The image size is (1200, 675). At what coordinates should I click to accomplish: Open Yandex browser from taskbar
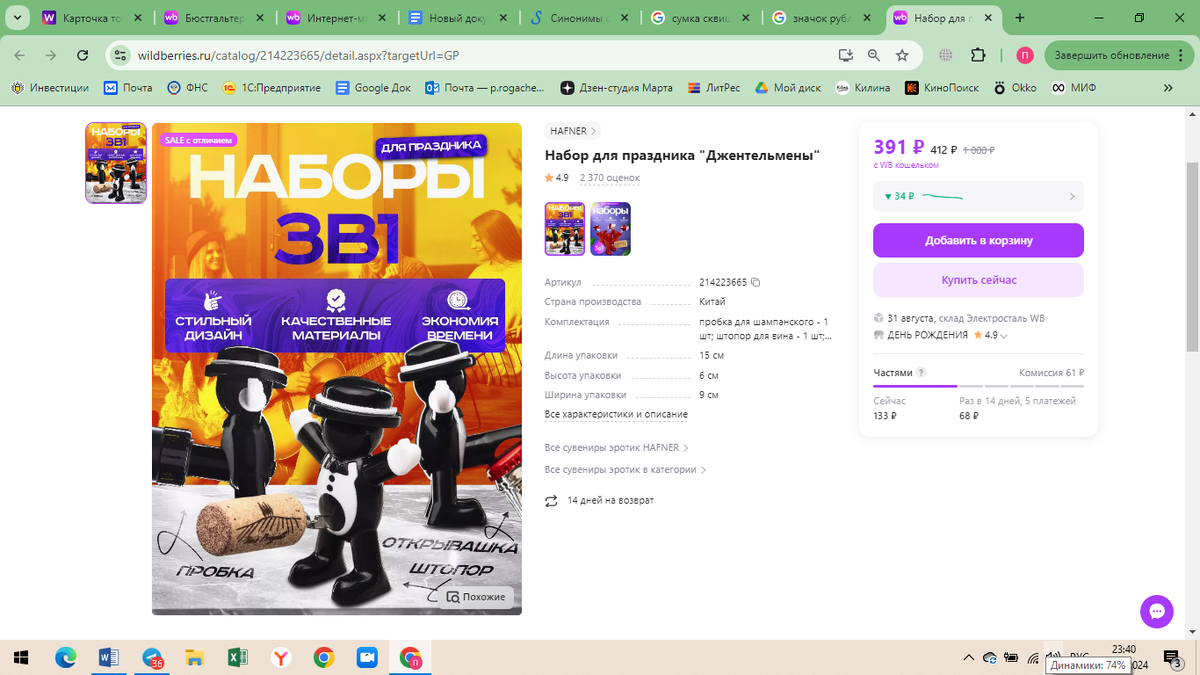pyautogui.click(x=281, y=657)
